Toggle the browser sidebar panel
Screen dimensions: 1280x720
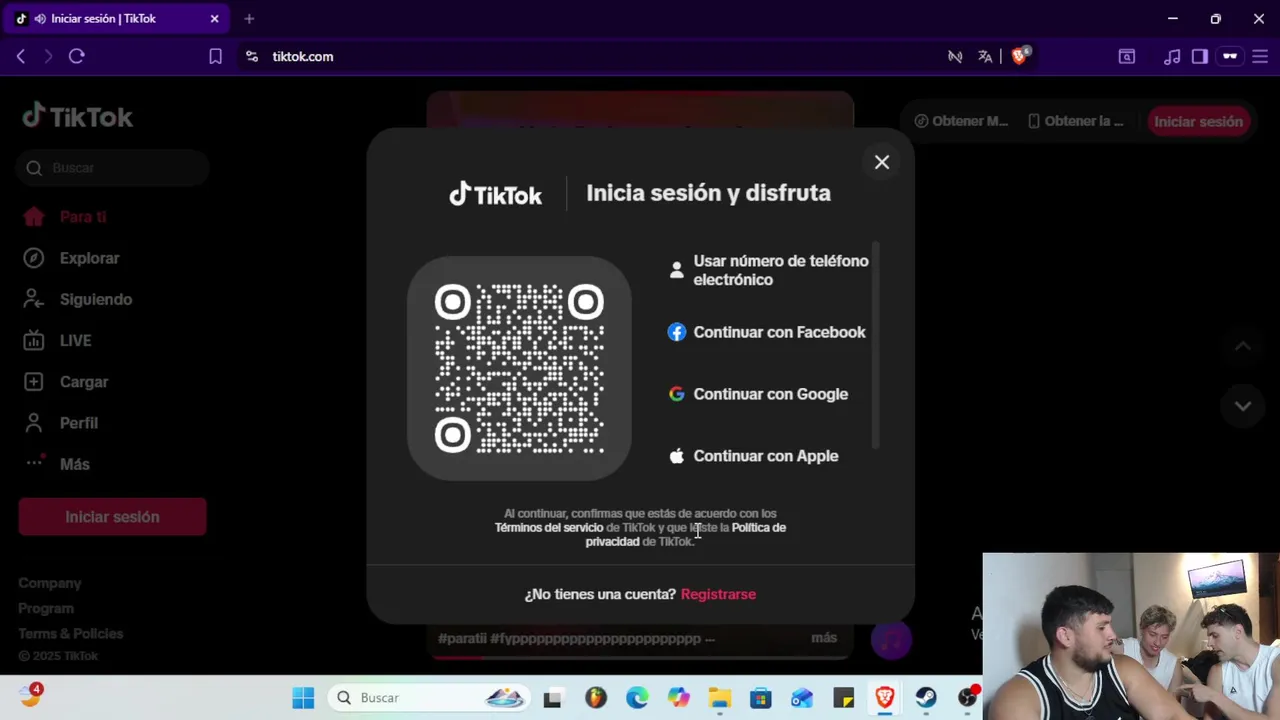[x=1200, y=57]
